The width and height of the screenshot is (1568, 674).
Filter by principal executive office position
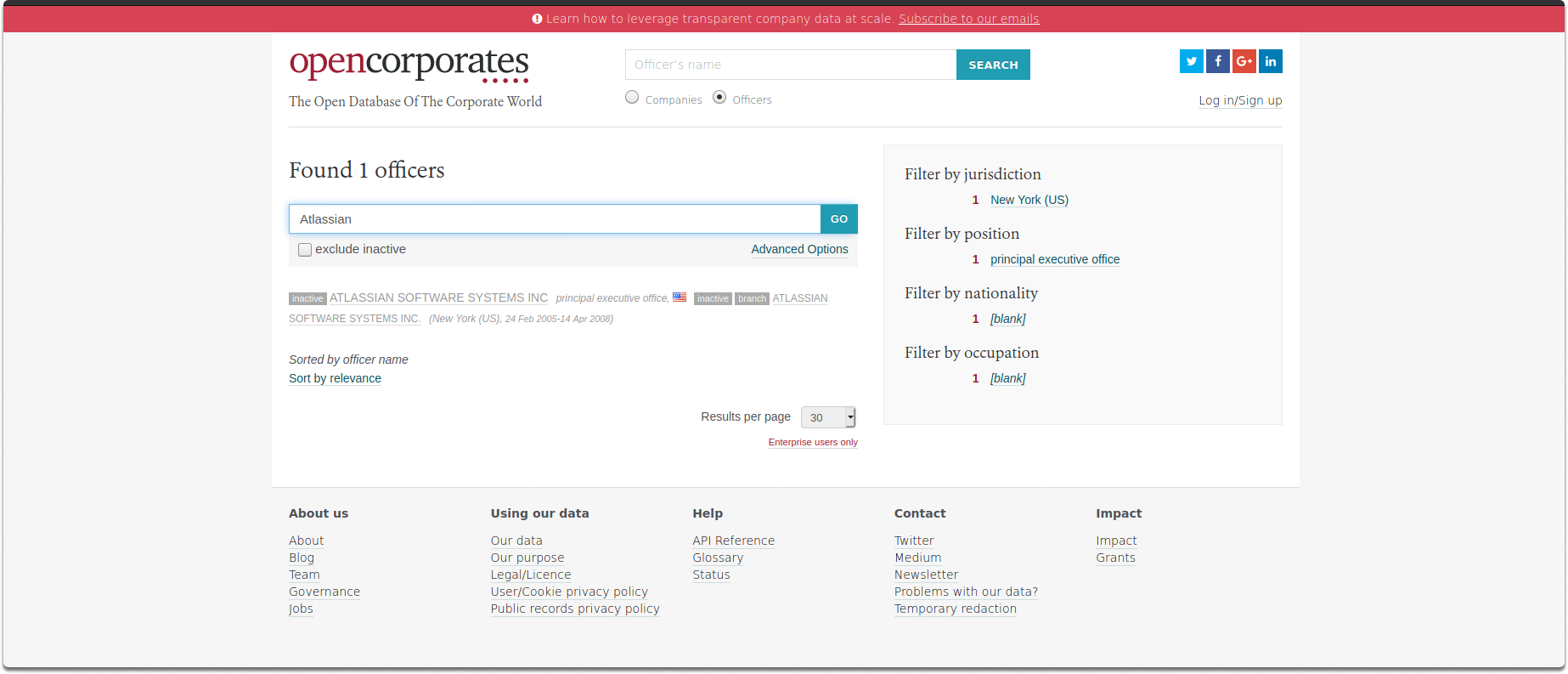[1055, 259]
